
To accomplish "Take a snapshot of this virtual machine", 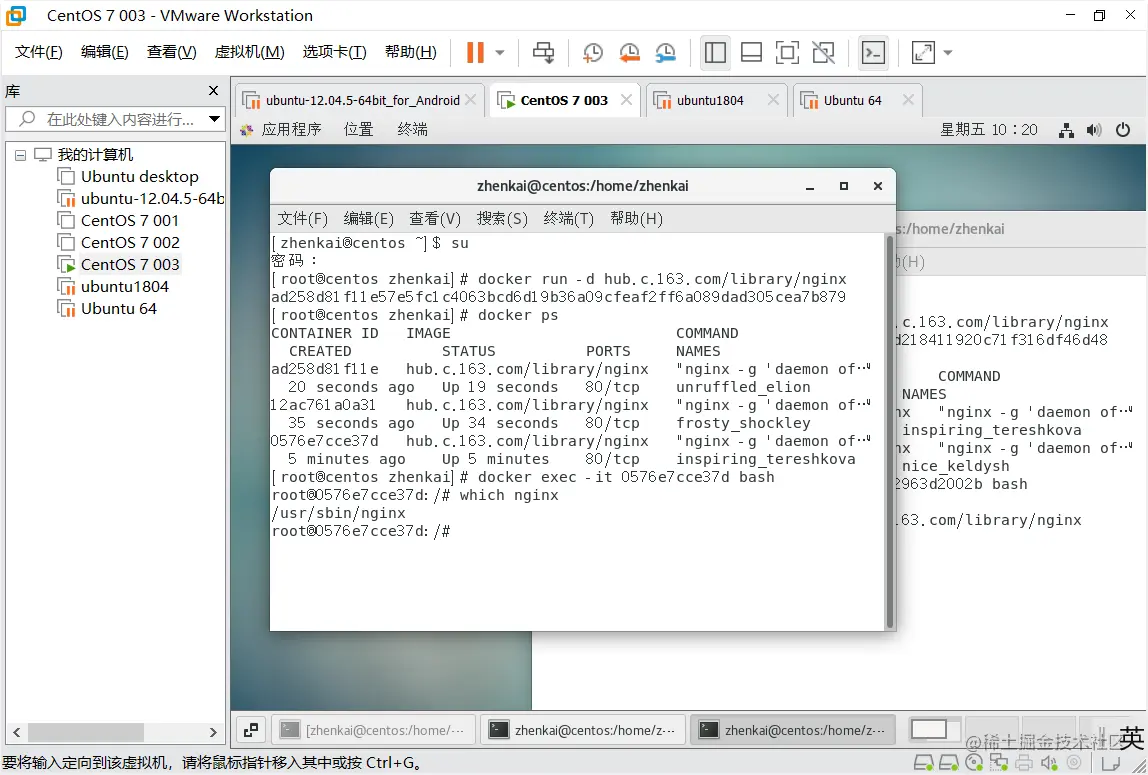I will pos(592,52).
